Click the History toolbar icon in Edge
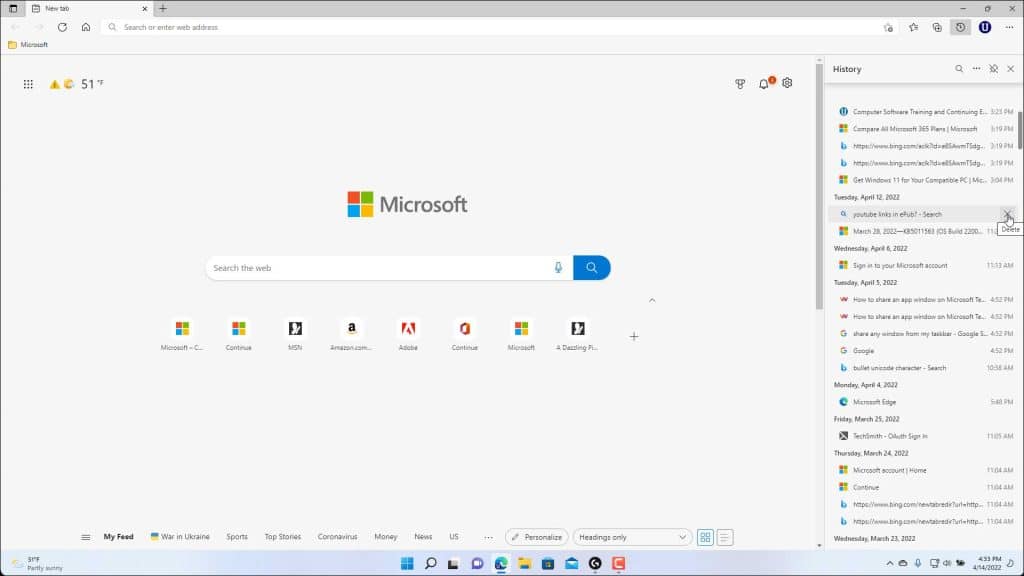 pyautogui.click(x=960, y=27)
